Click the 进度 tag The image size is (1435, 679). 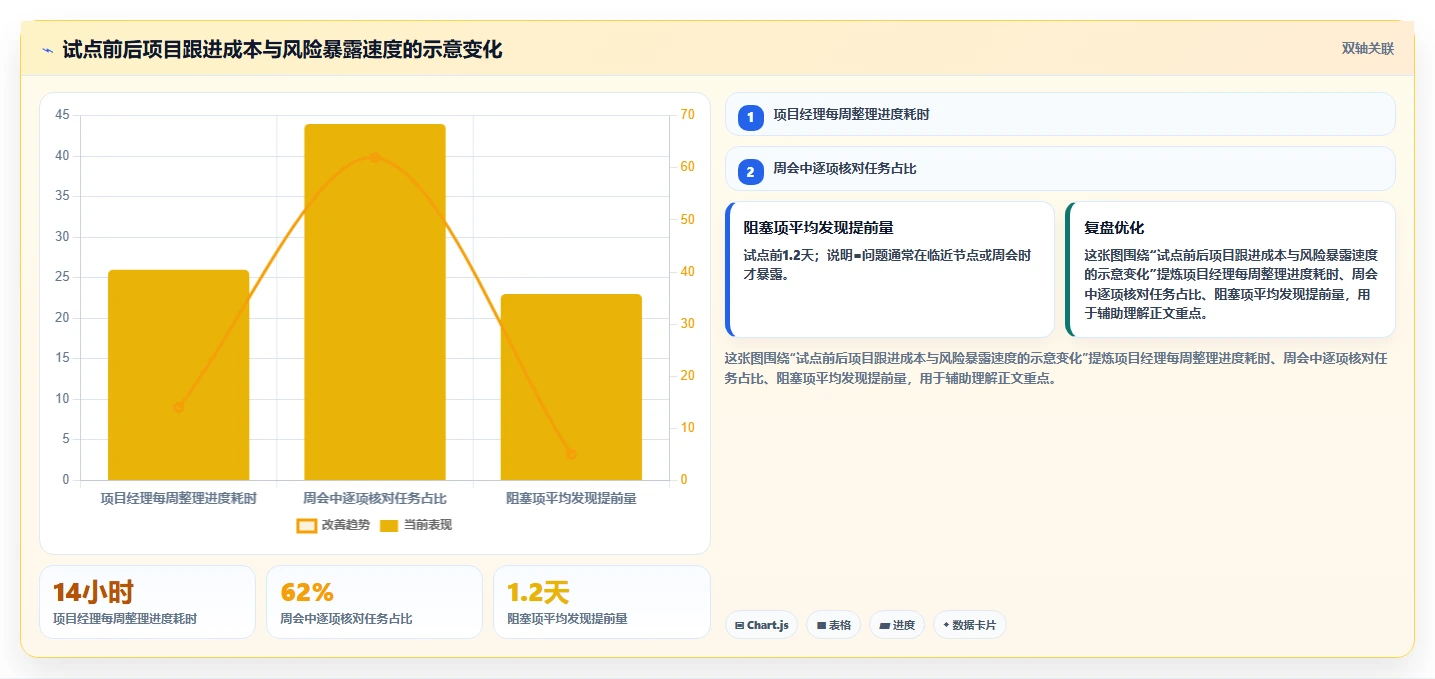coord(897,625)
